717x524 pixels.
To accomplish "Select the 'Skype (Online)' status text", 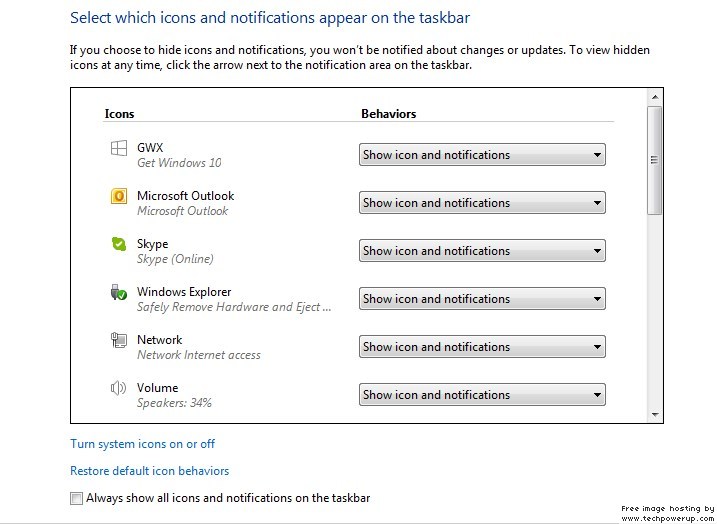I will (175, 259).
